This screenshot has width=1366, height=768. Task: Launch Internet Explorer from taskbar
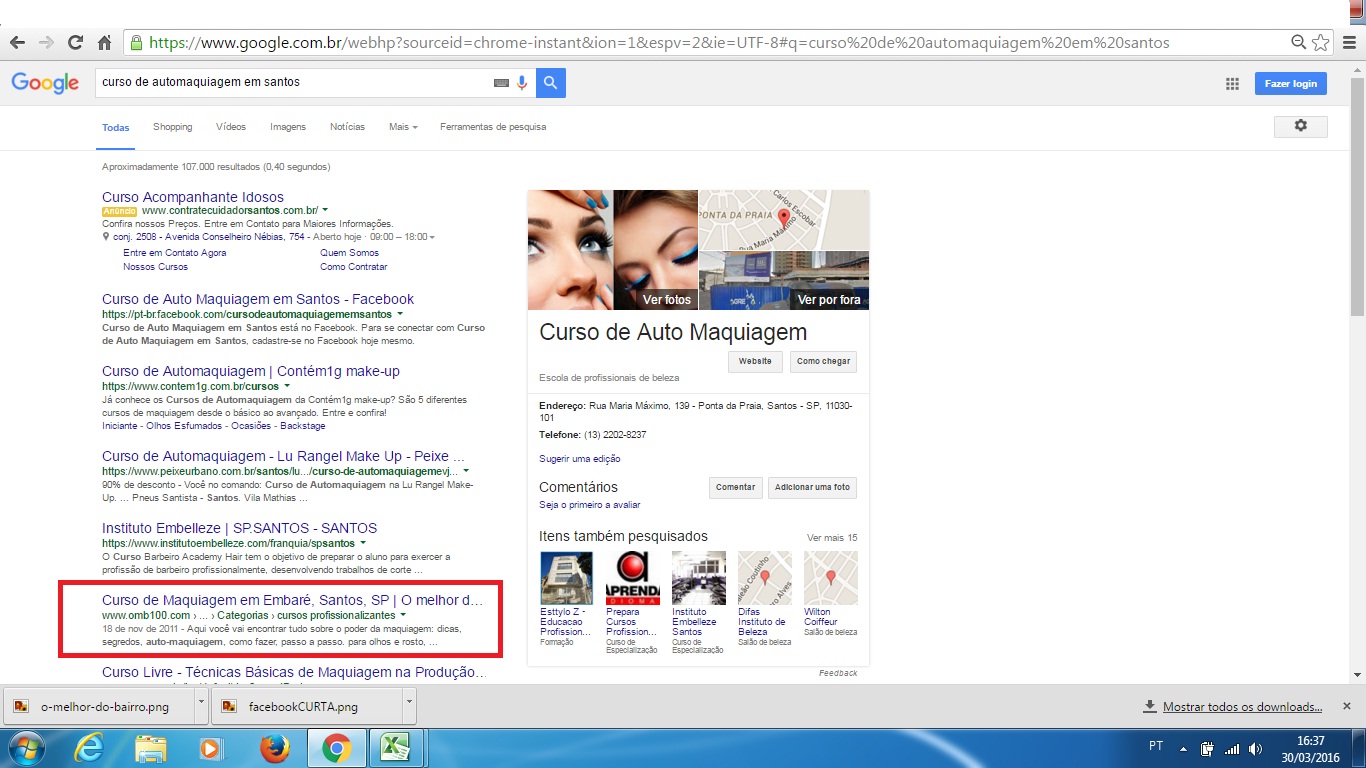coord(90,748)
